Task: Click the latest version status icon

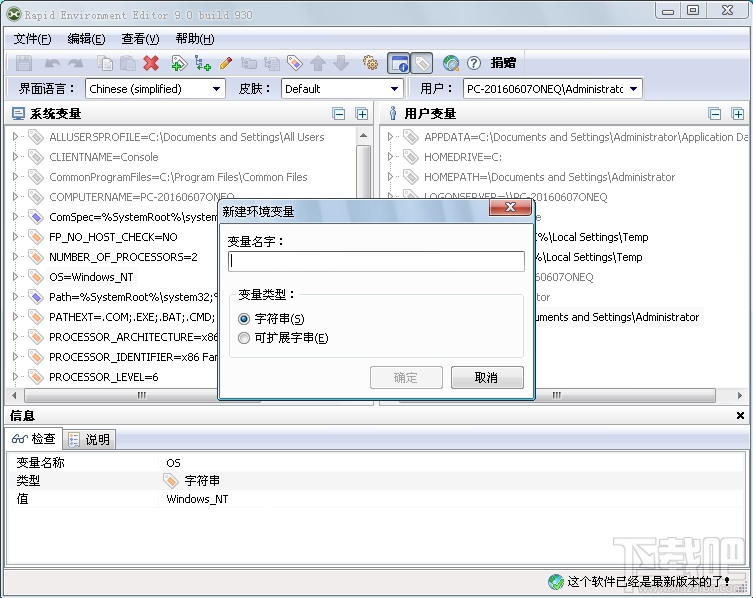Action: (556, 582)
